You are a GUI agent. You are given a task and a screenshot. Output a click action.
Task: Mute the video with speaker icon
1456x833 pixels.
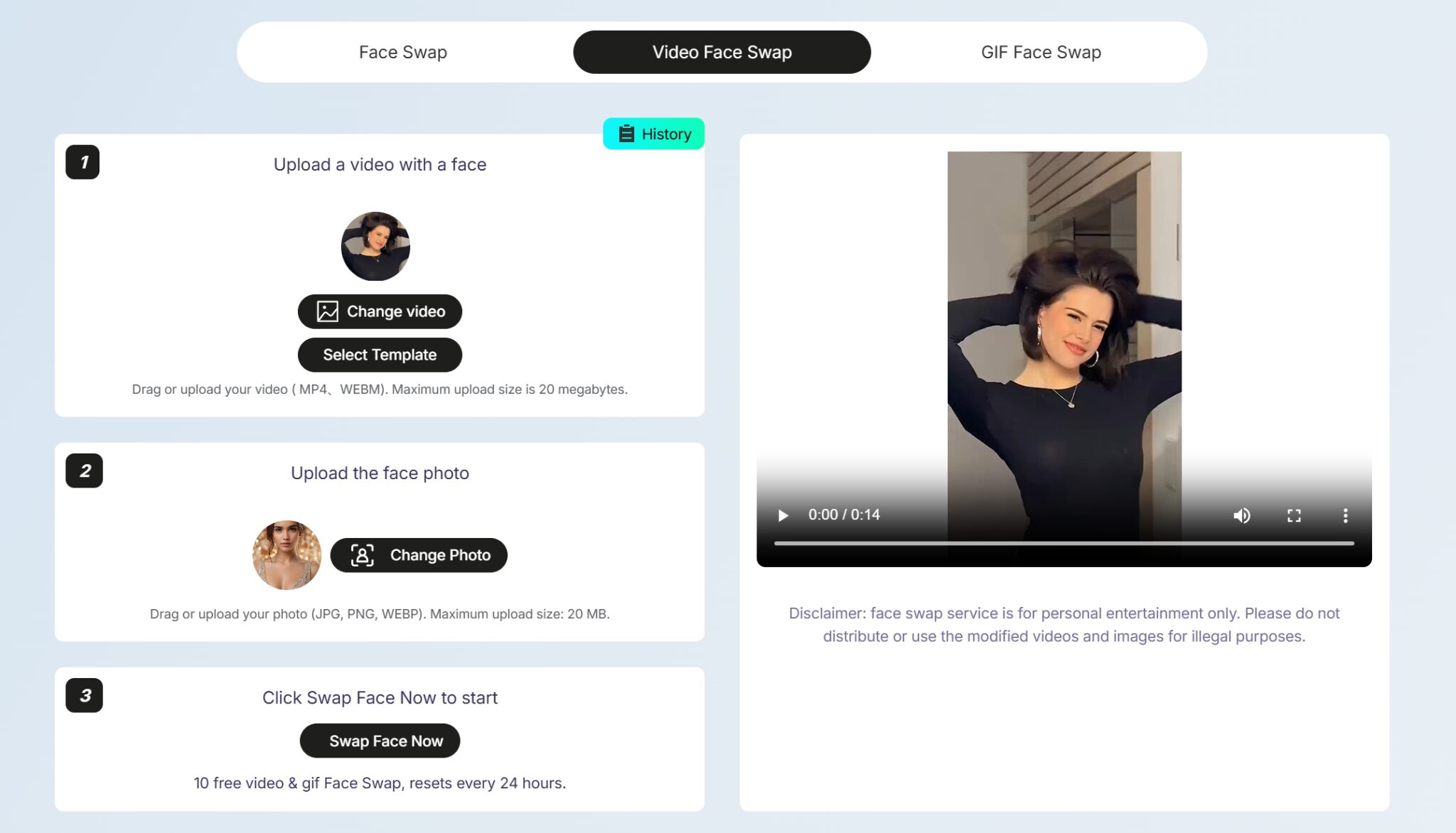tap(1241, 515)
